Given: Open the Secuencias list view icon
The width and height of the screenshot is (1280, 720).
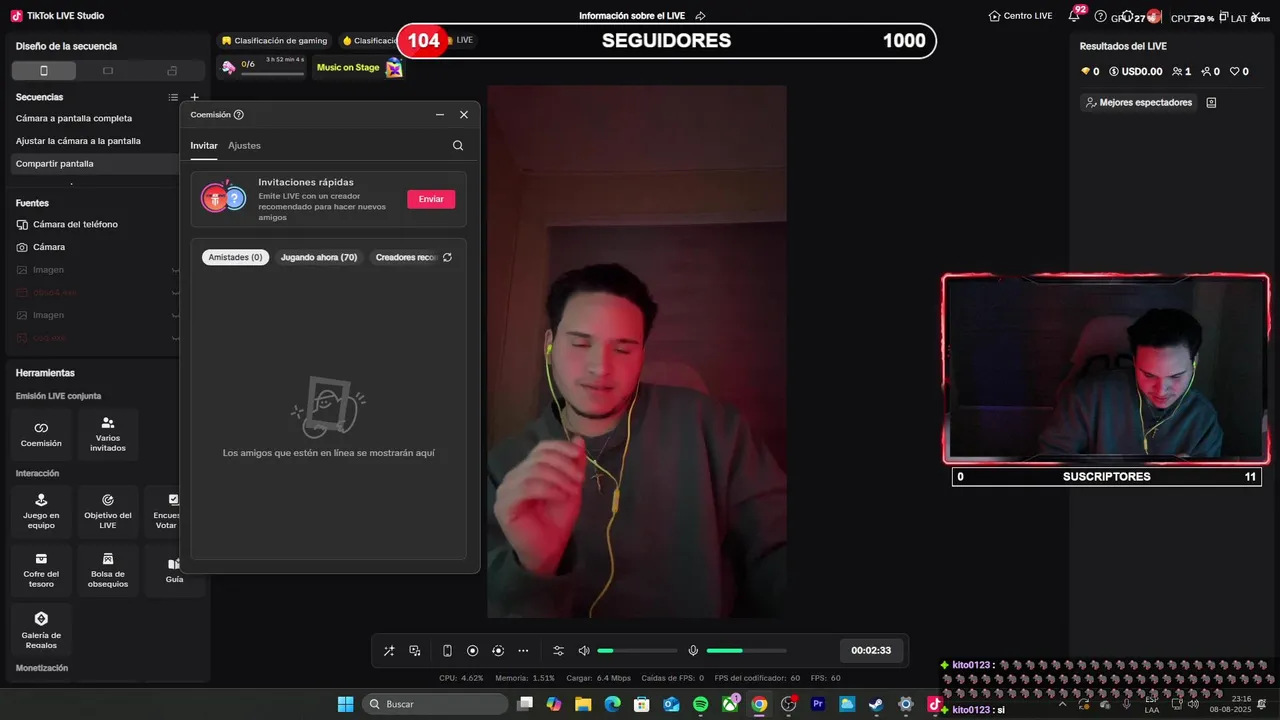Looking at the screenshot, I should click(173, 97).
